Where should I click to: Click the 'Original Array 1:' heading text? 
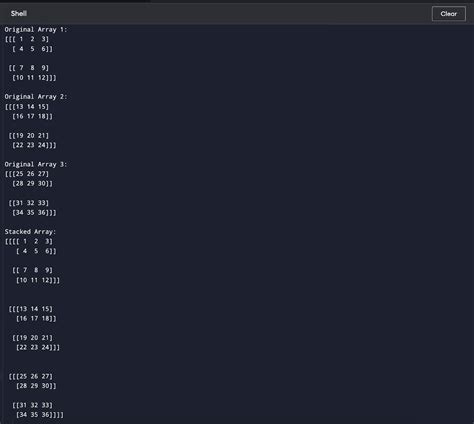36,29
